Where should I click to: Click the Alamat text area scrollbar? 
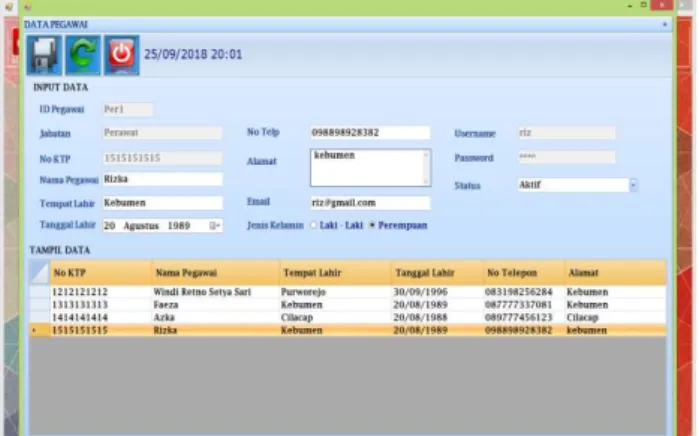coord(427,168)
